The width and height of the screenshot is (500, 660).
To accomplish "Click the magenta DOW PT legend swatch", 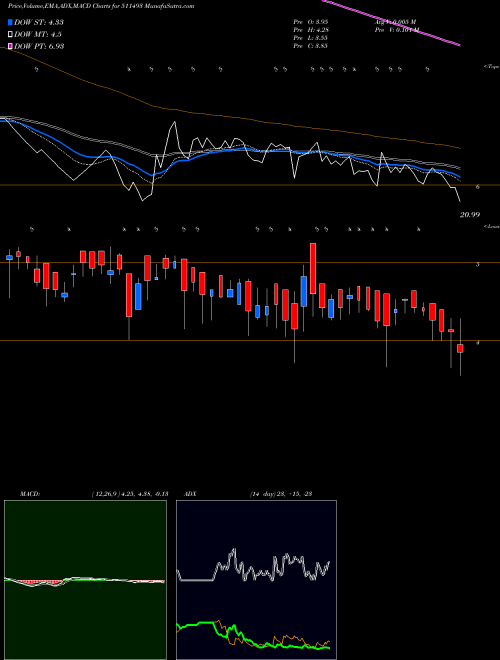I will [x=11, y=46].
